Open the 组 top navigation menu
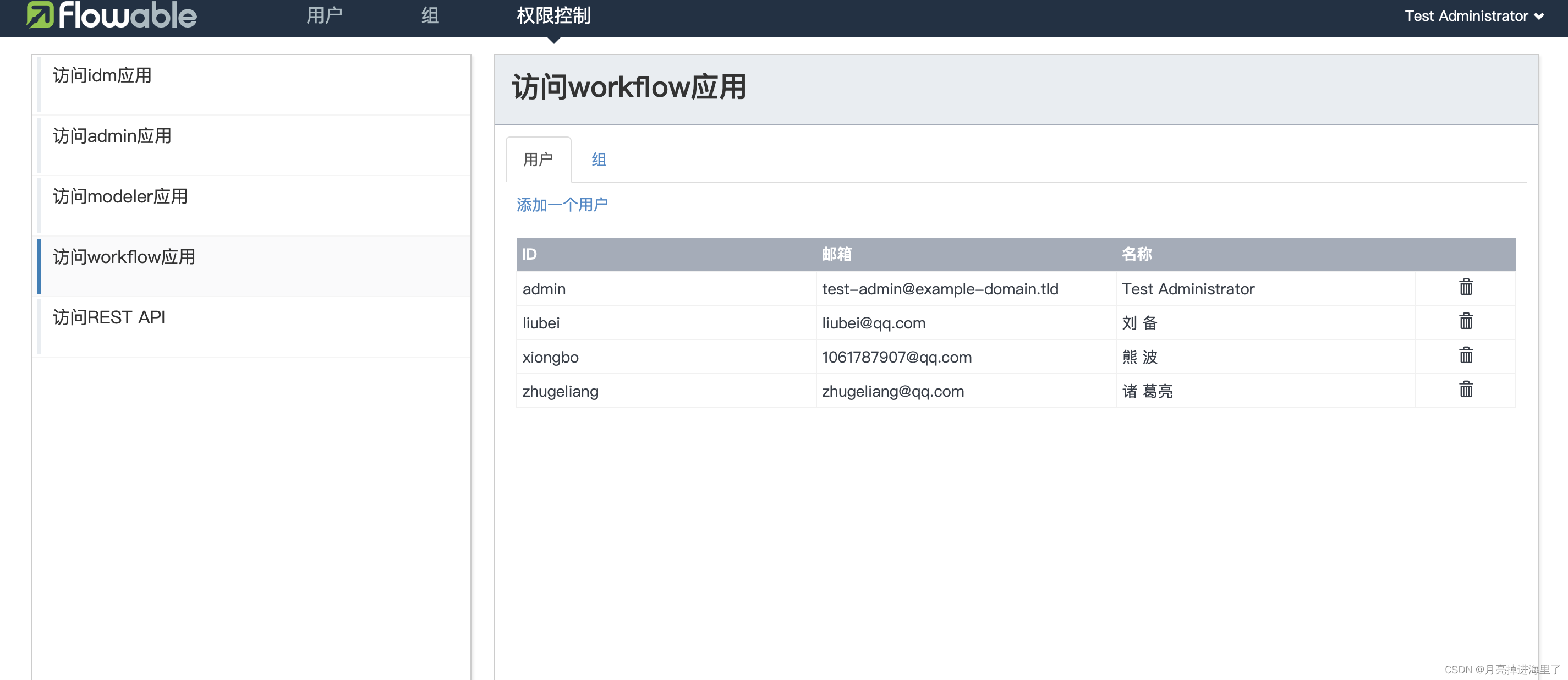 430,16
